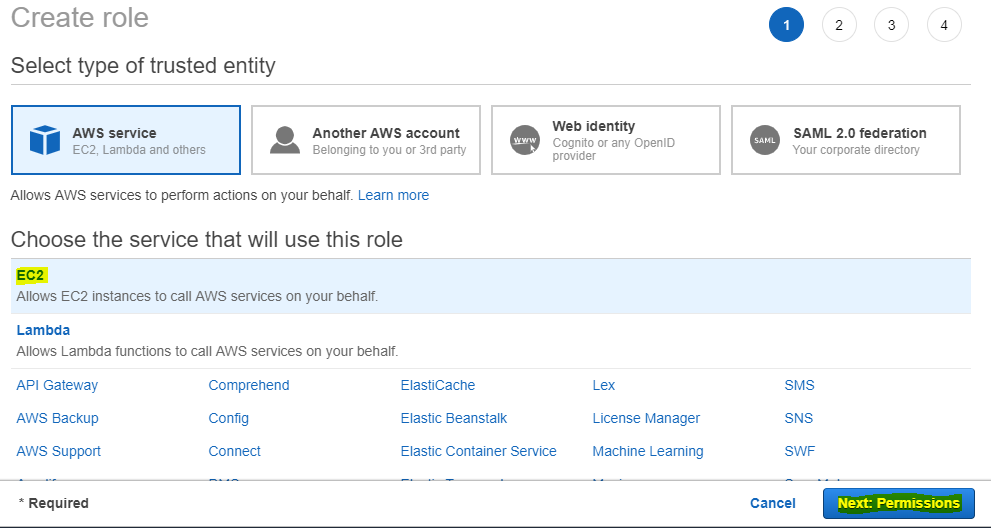Screen dimensions: 991x528
Task: Choose the AWS Backup service
Action: point(58,418)
